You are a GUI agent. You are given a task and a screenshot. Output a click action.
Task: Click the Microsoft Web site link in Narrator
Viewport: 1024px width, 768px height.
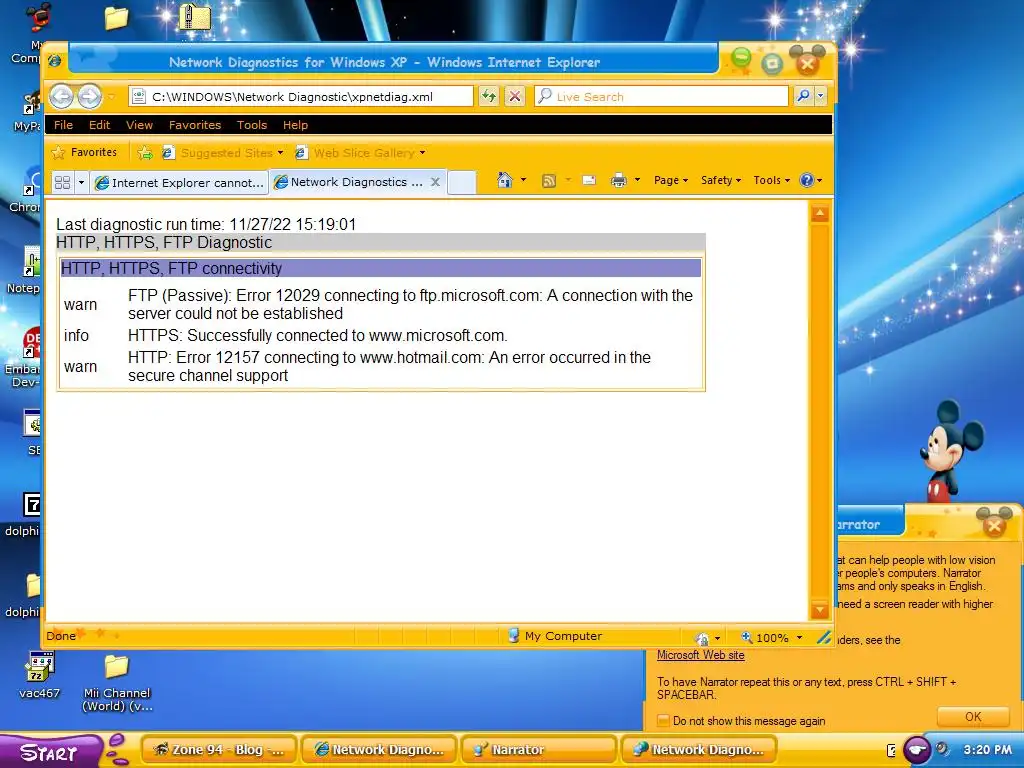point(700,655)
